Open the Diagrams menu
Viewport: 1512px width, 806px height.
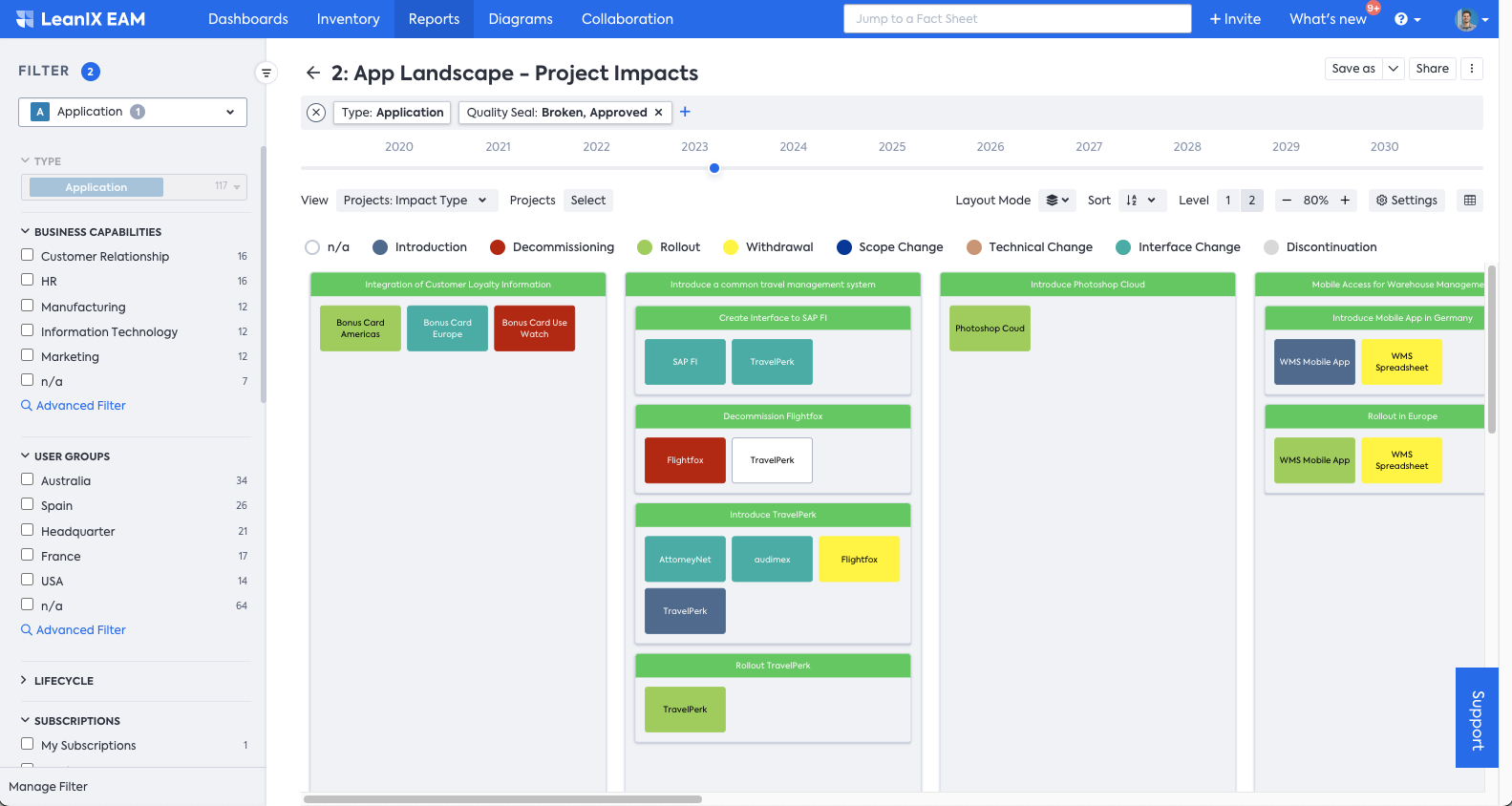[x=521, y=19]
